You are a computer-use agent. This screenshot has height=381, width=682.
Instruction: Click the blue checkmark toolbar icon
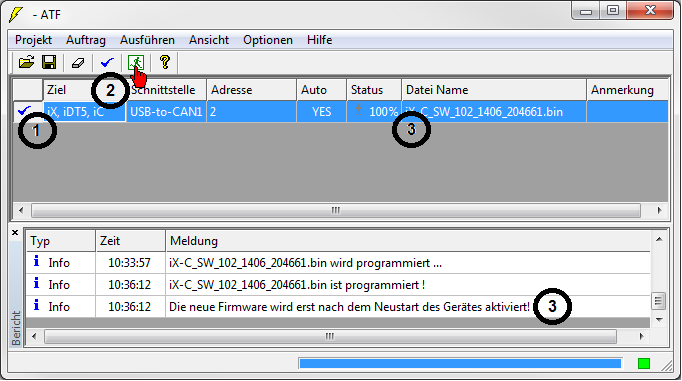pos(107,63)
